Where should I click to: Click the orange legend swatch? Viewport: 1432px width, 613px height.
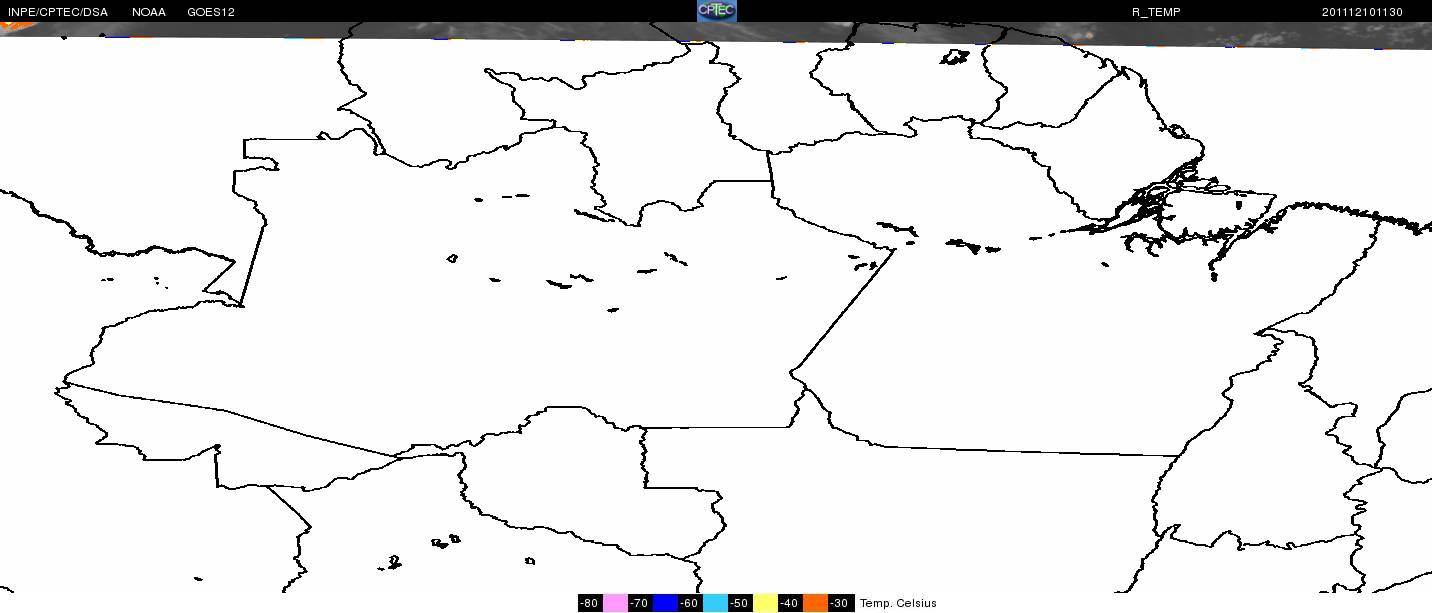point(815,603)
